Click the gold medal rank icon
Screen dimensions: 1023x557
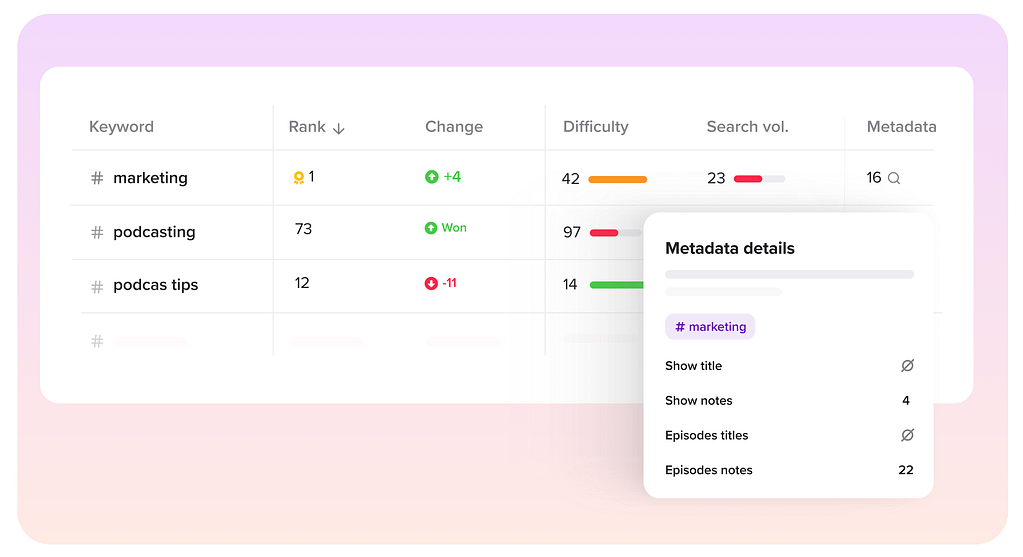pos(298,178)
